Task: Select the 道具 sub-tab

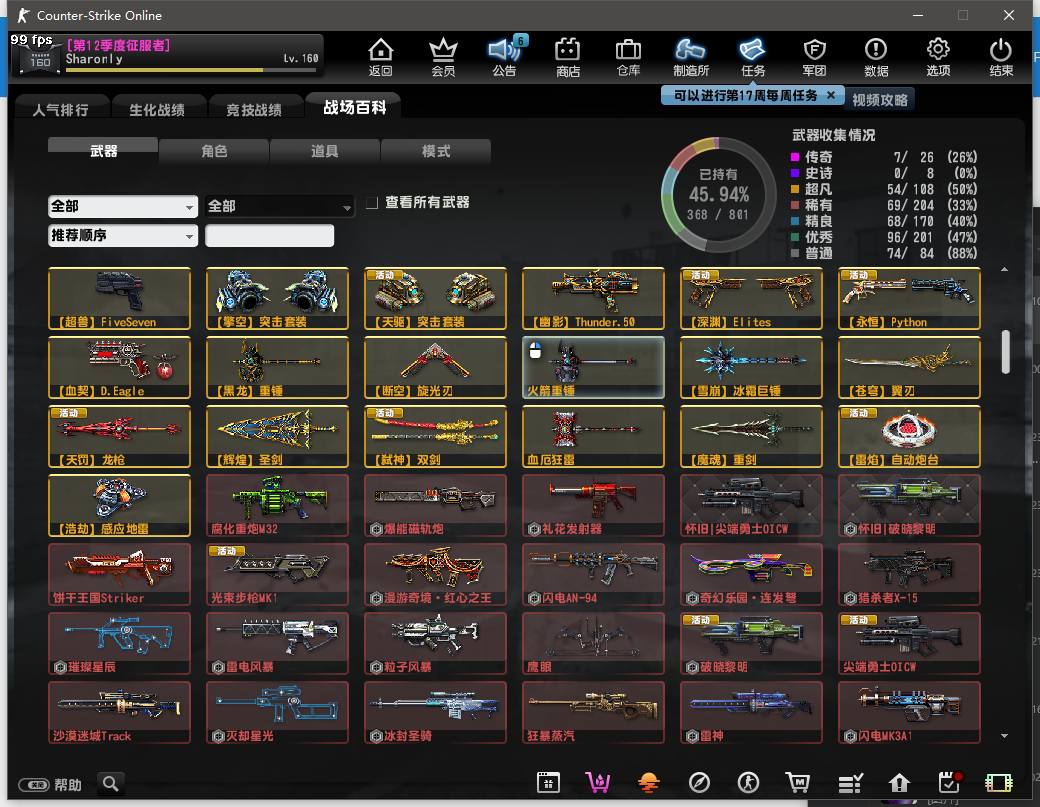Action: click(324, 151)
